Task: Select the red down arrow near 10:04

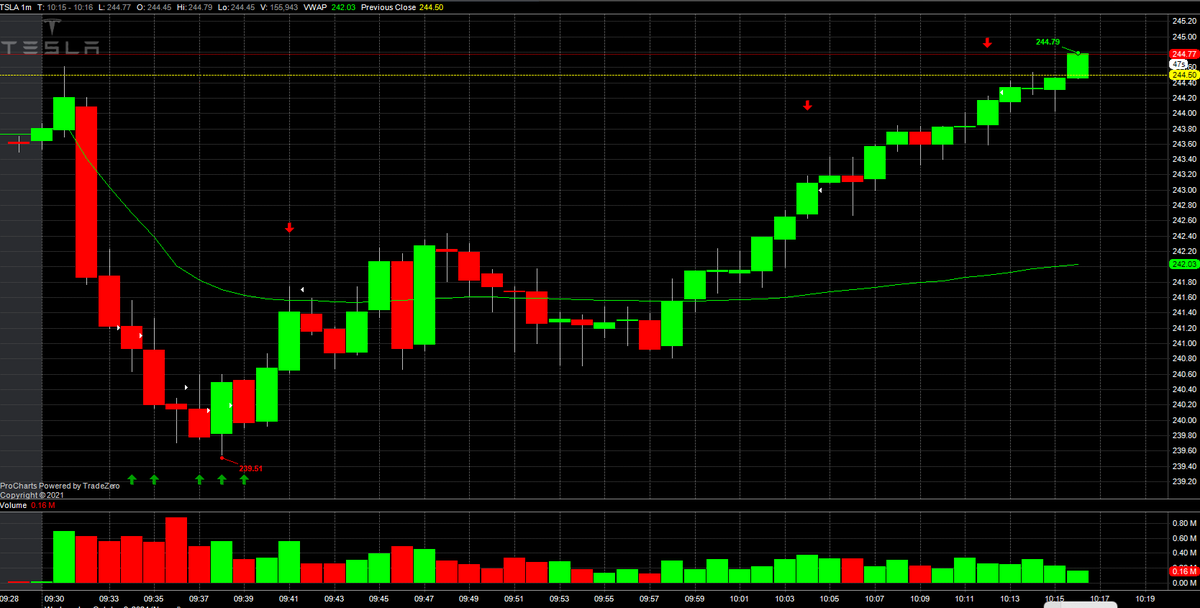Action: click(807, 105)
